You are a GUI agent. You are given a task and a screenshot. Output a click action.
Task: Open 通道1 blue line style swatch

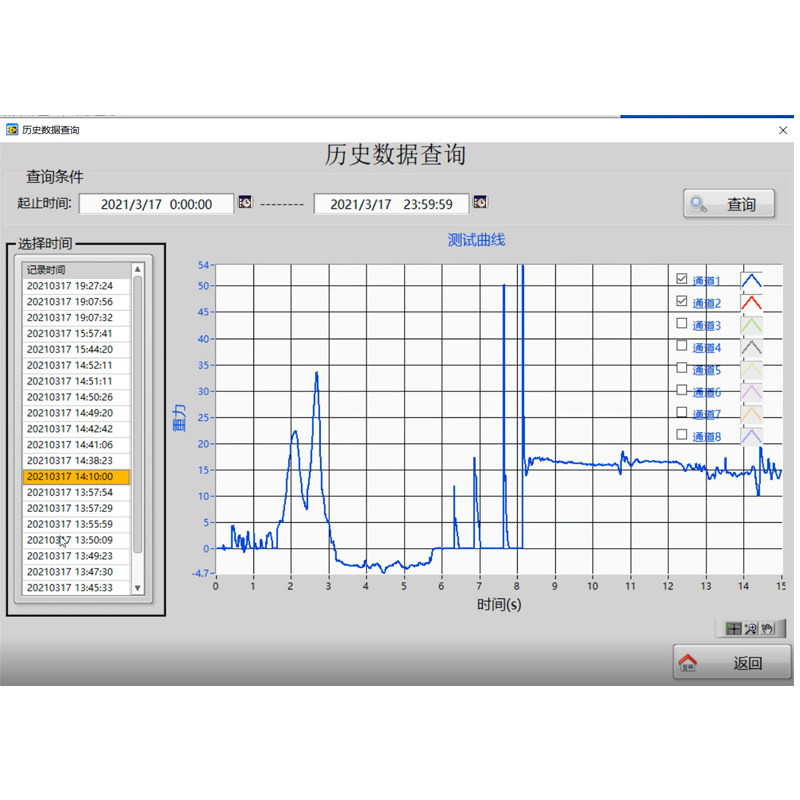click(751, 281)
